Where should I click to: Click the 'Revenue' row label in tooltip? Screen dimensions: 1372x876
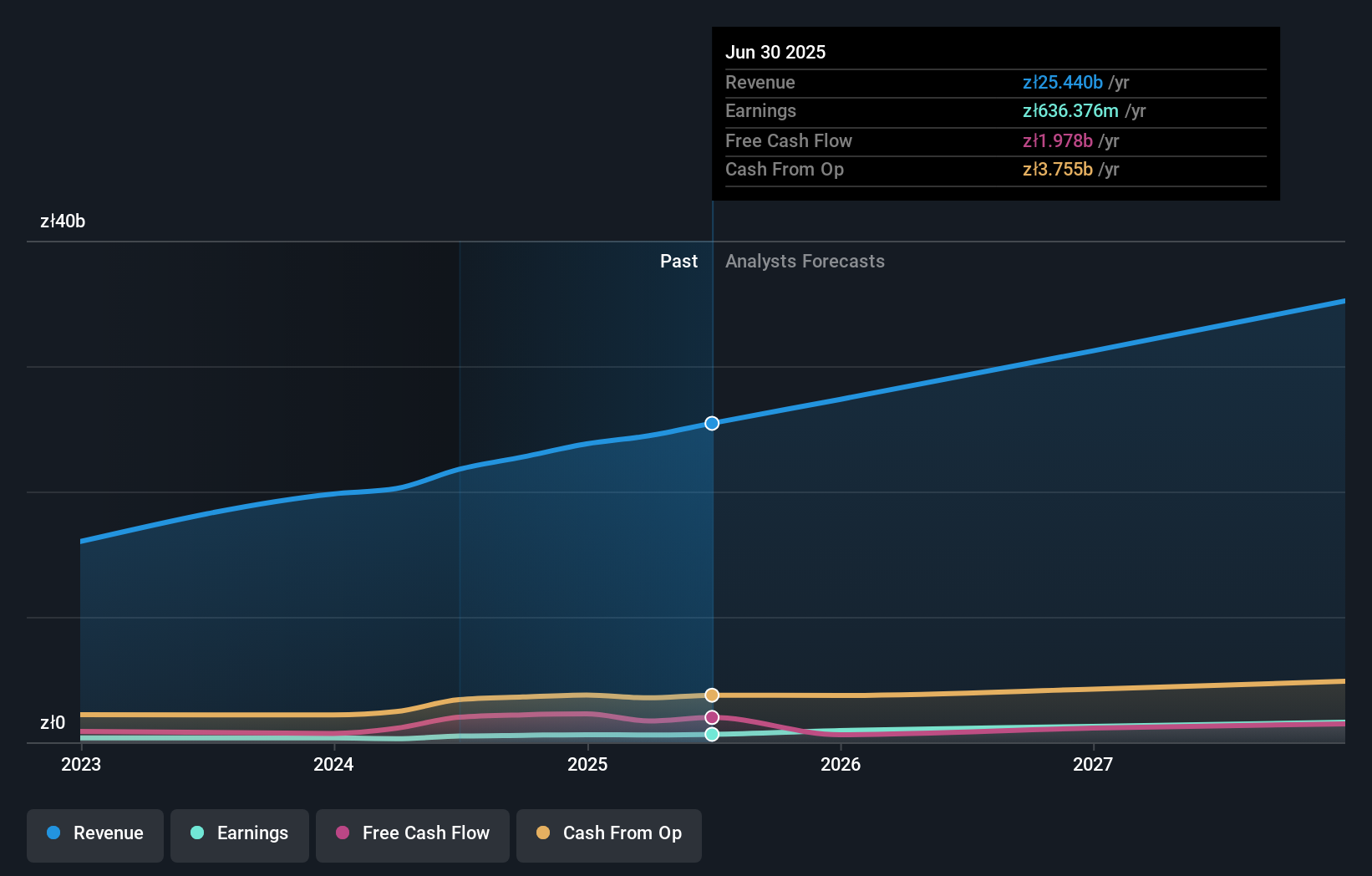760,82
